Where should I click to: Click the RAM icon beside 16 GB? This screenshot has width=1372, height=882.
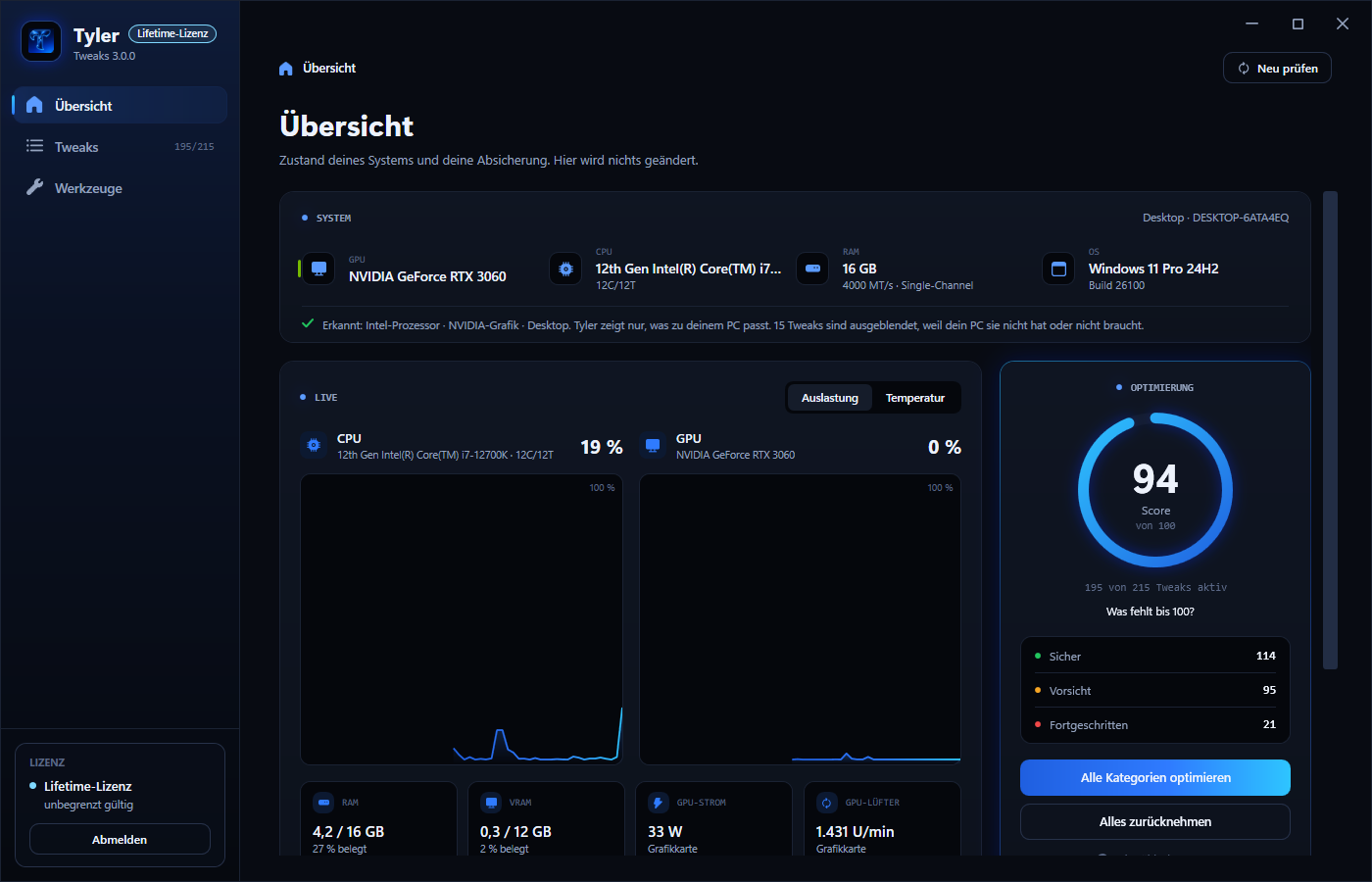click(812, 269)
